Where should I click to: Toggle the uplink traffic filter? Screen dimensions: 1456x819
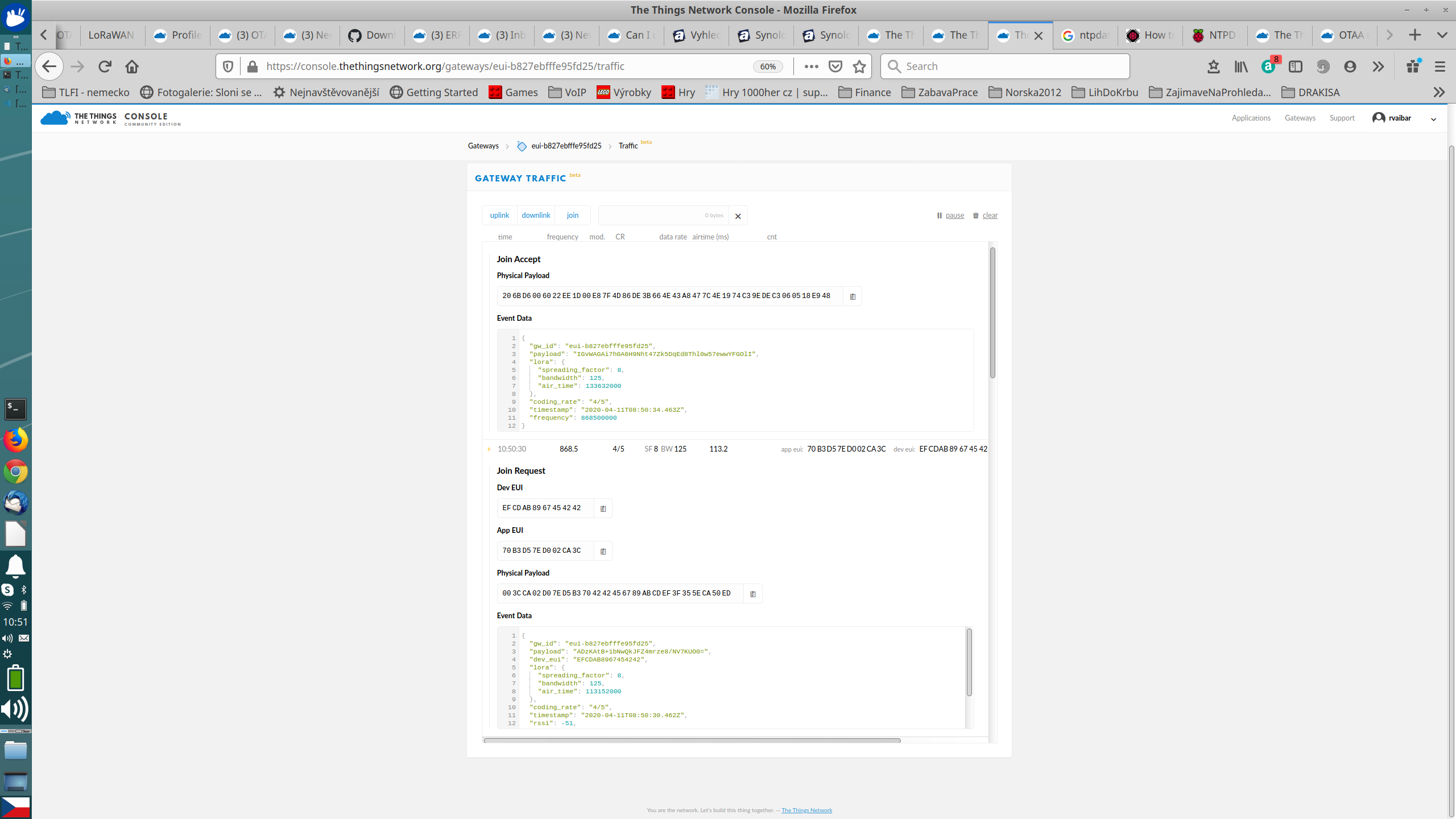point(499,215)
